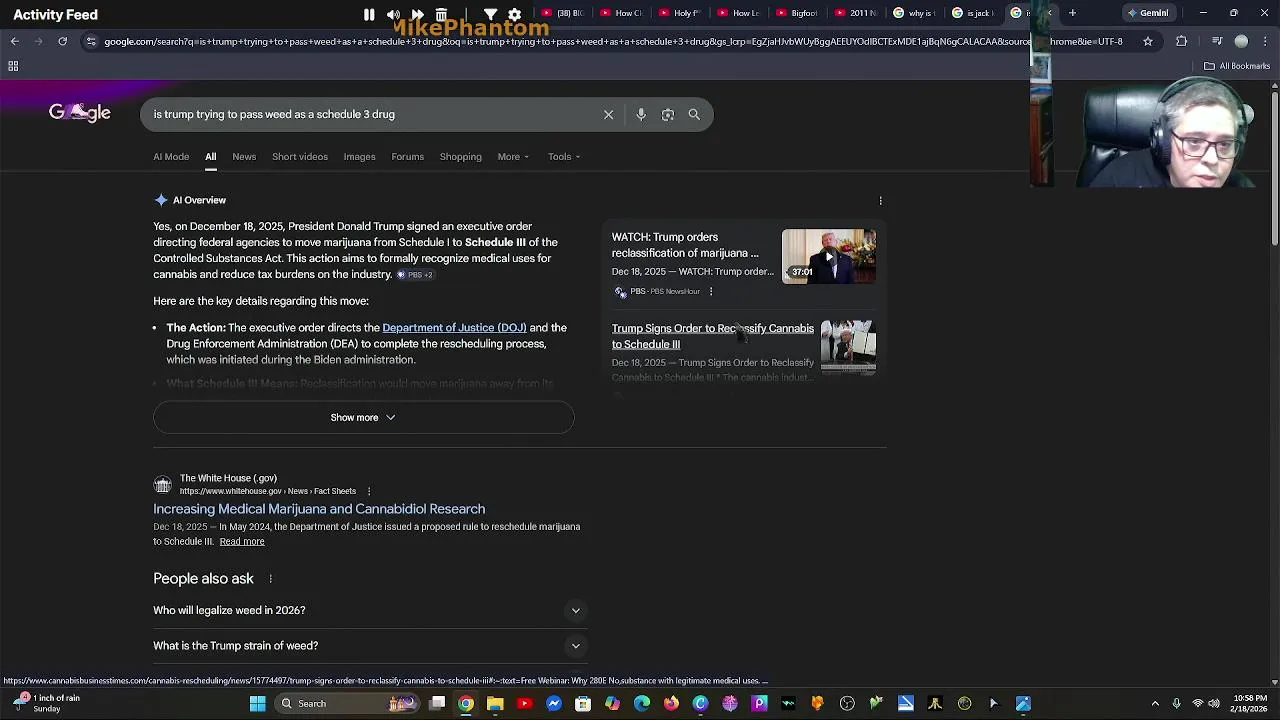1280x720 pixels.
Task: Start voice search with the microphone icon
Action: click(641, 114)
